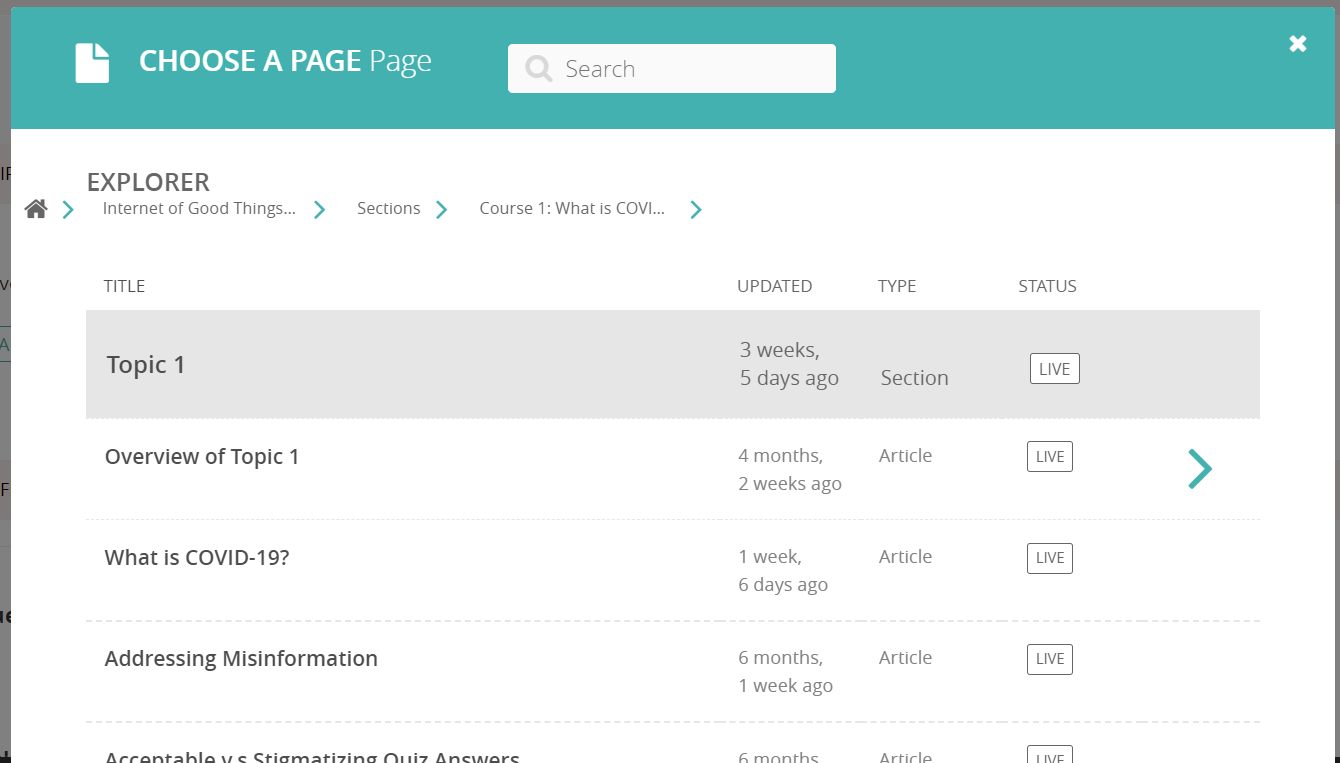Open the Addressing Misinformation article

(x=241, y=659)
